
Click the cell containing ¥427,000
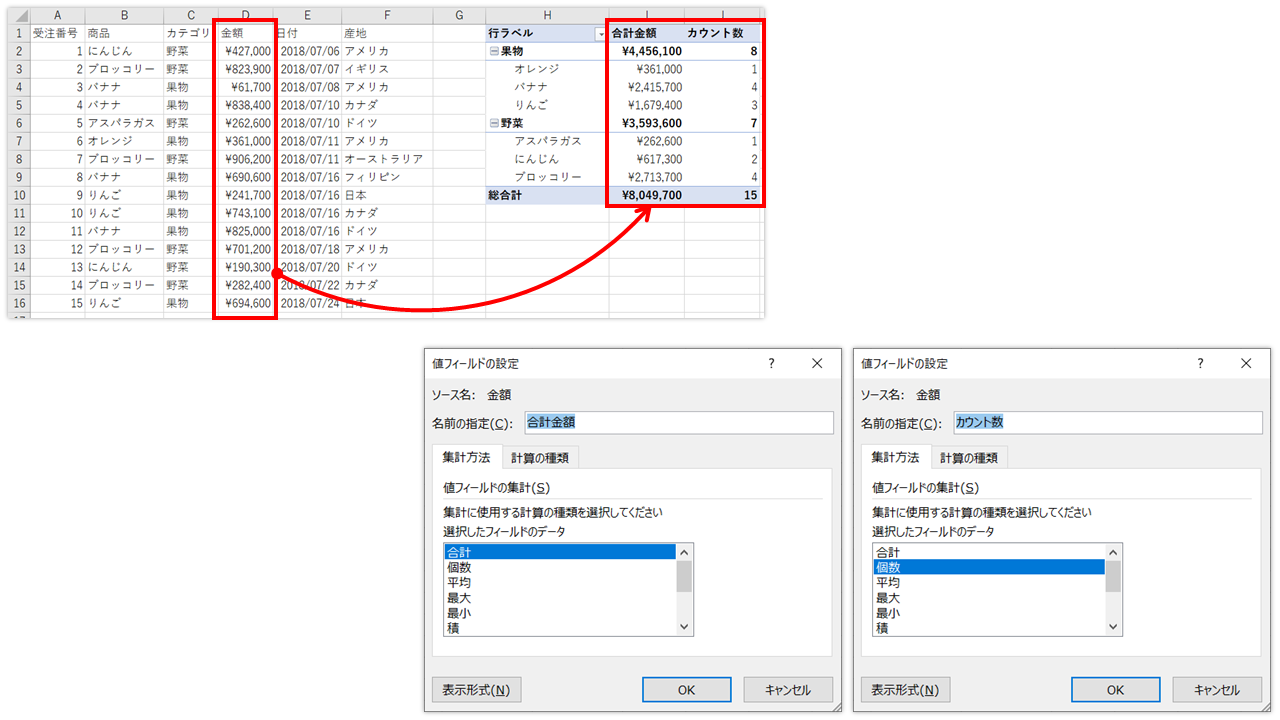[x=245, y=51]
